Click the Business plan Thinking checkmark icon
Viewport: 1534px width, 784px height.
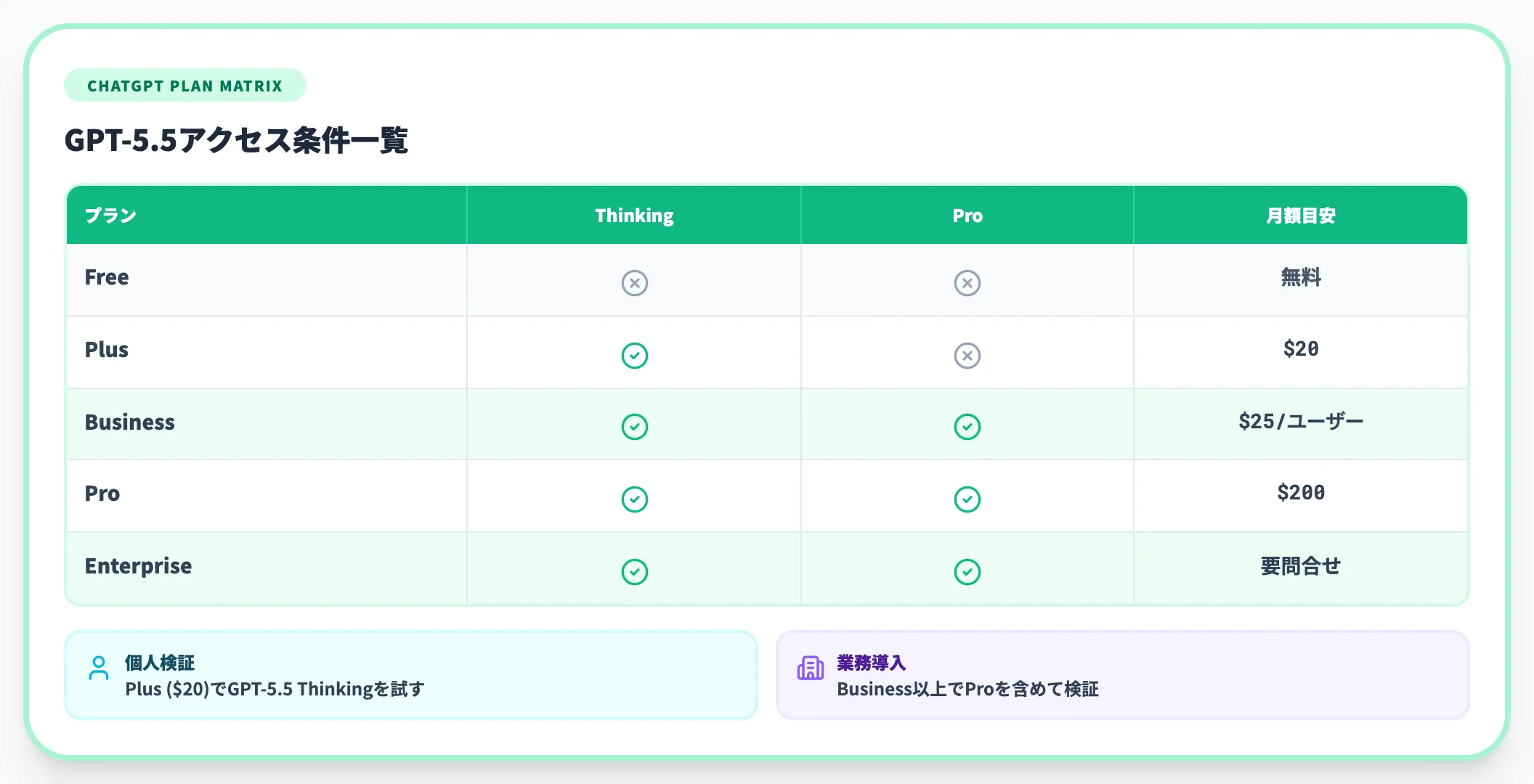(634, 426)
